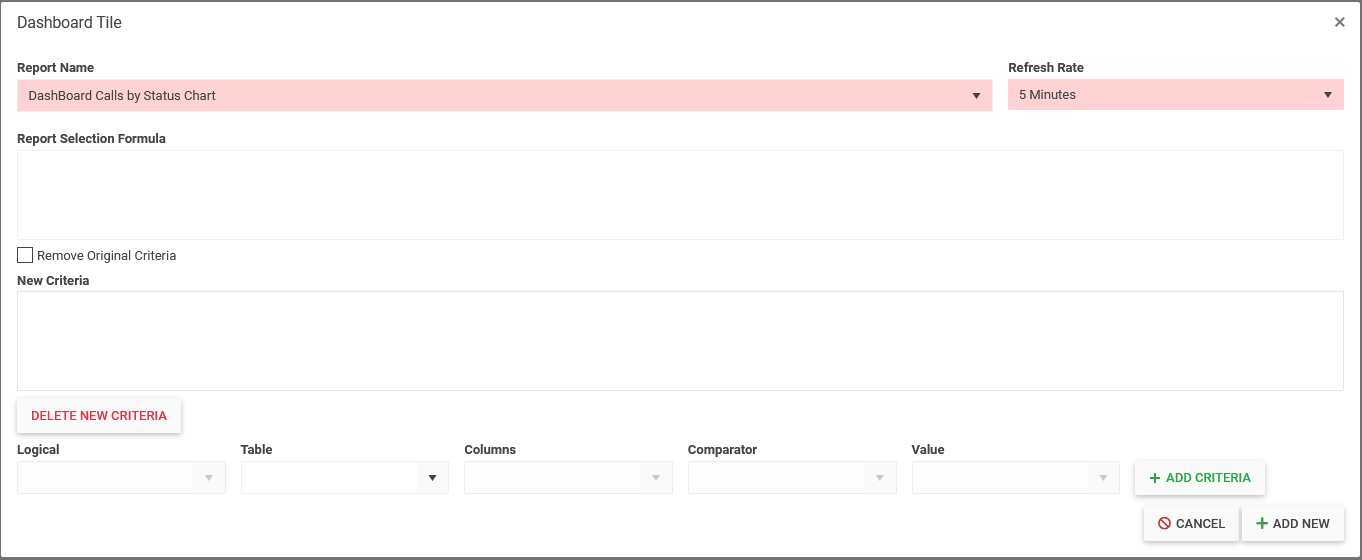Screen dimensions: 1362x560
Task: Close the Dashboard Tile dialog
Action: [1339, 22]
